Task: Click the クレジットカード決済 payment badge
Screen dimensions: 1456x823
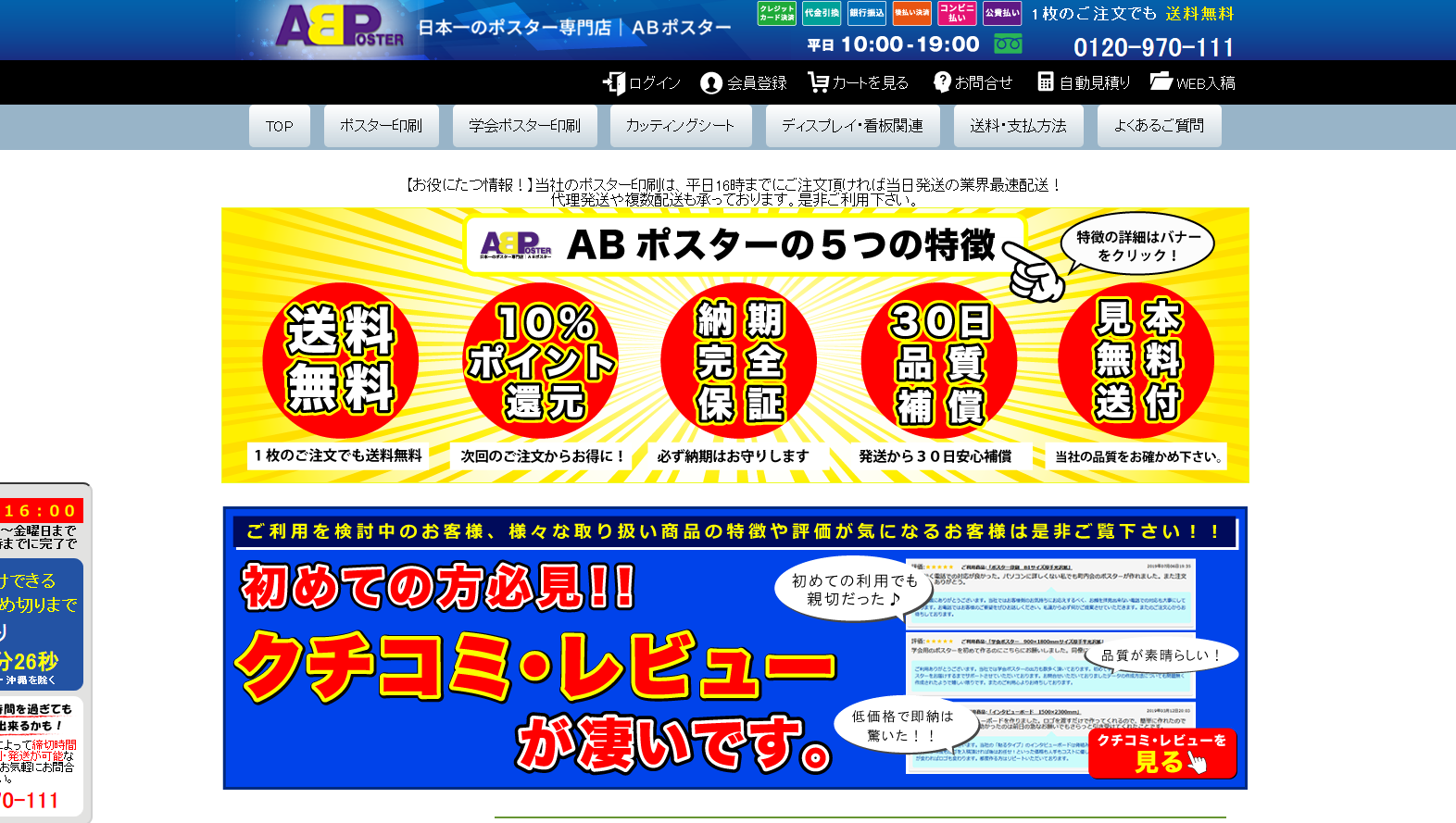Action: click(777, 13)
